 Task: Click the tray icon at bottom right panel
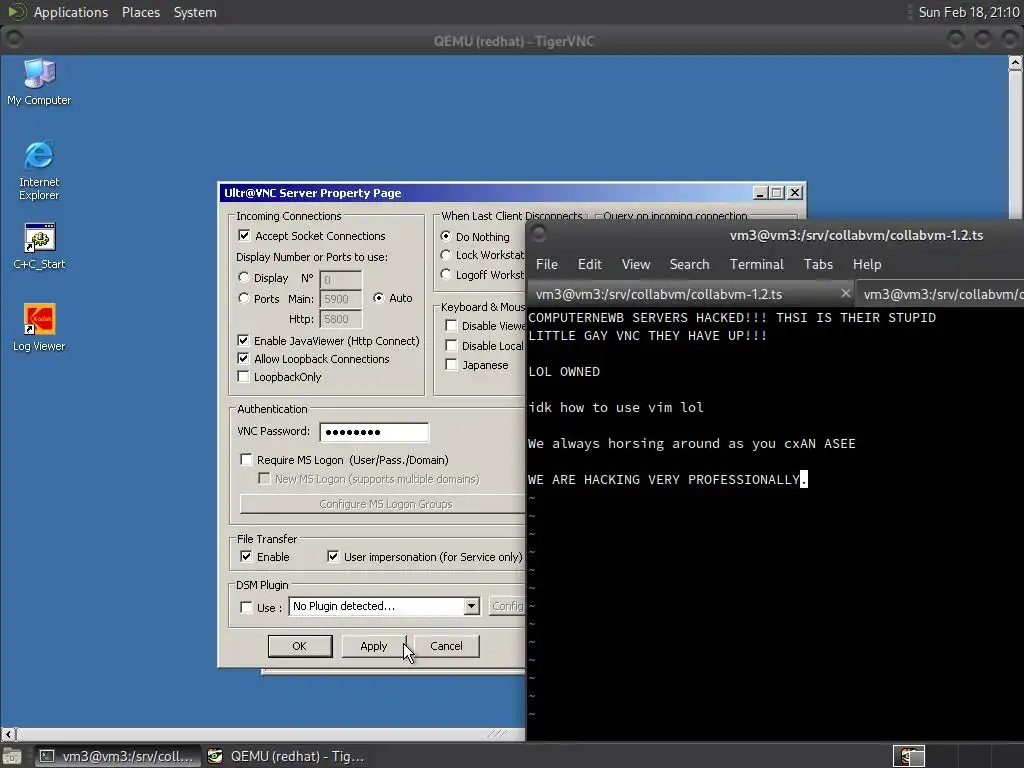[x=908, y=756]
